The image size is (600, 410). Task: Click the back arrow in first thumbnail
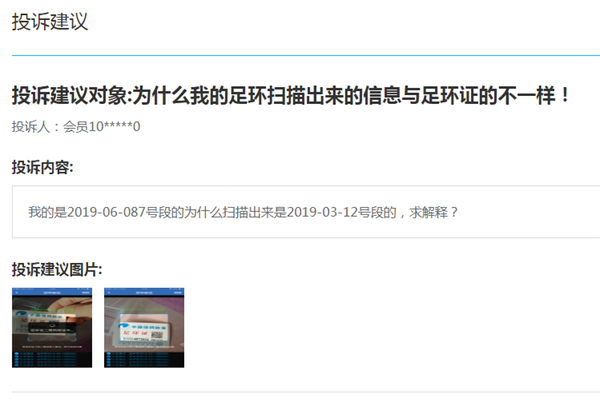16,292
